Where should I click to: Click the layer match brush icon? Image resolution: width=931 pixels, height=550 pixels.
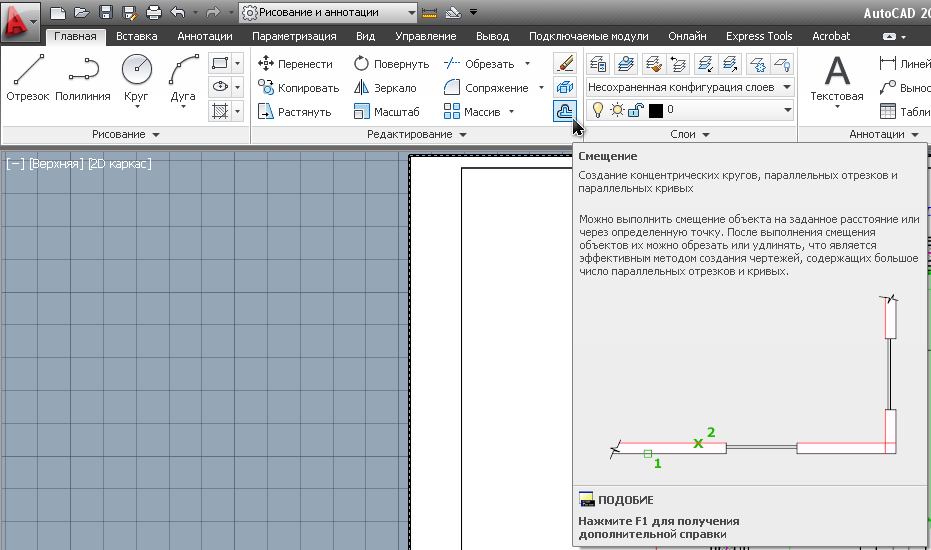[x=653, y=64]
